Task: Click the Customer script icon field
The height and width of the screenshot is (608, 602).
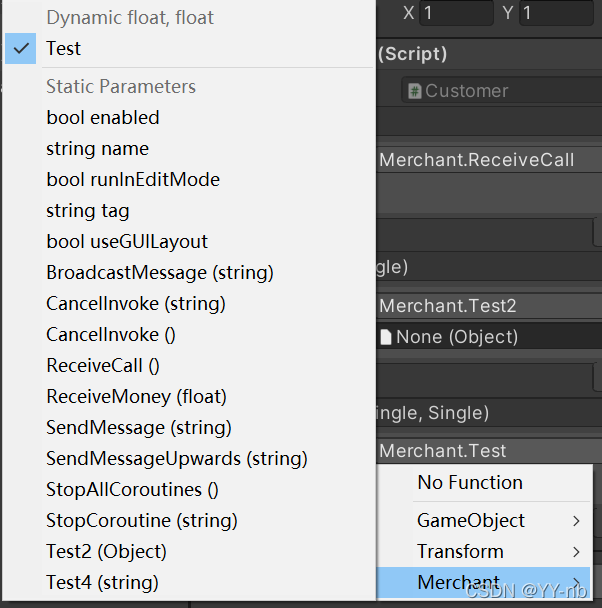Action: coord(414,91)
